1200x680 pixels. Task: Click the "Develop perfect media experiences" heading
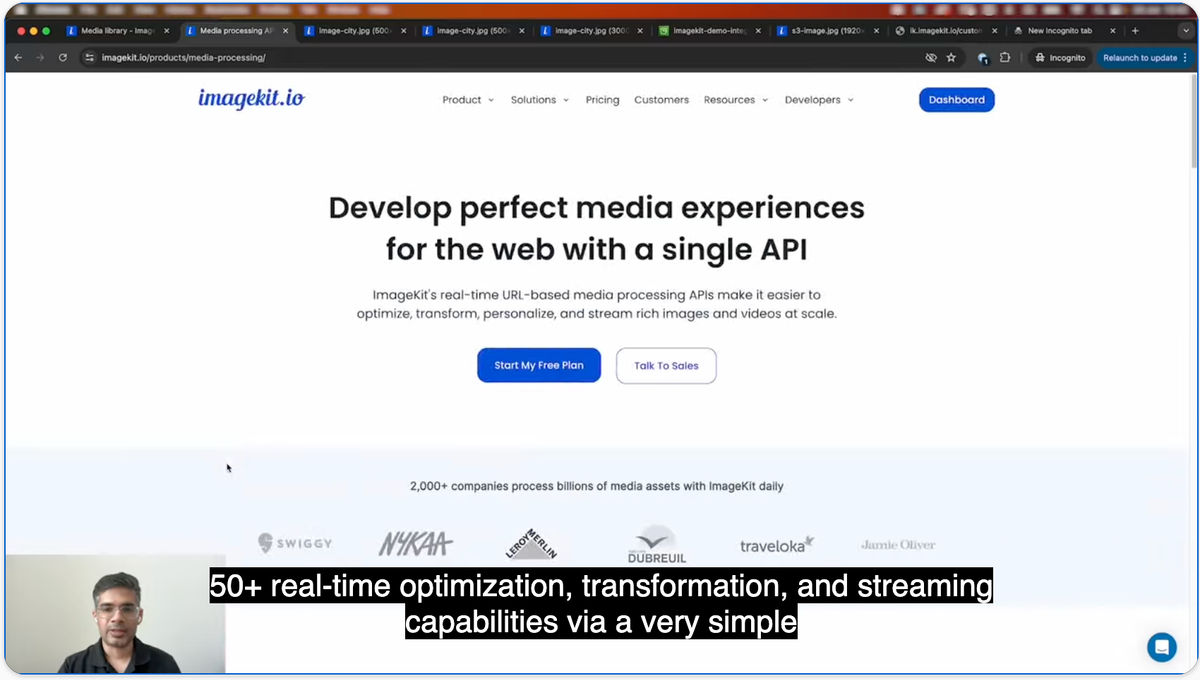click(596, 228)
